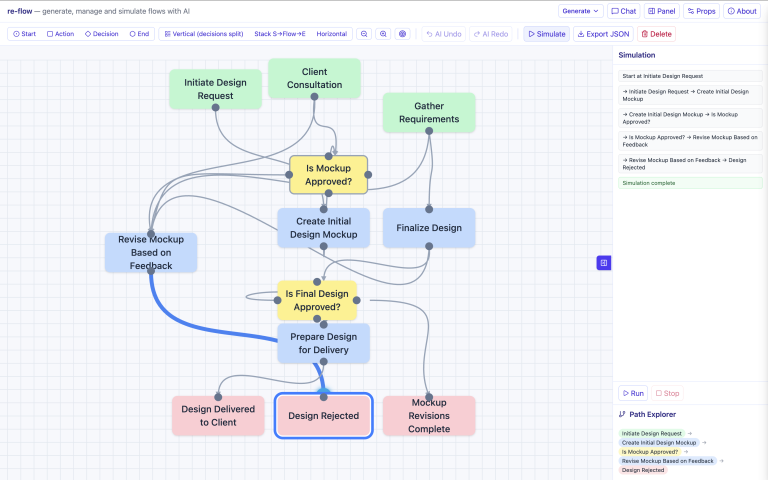Click 'Initiate Design Request' chip in Path Explorer
The image size is (768, 480).
point(651,433)
